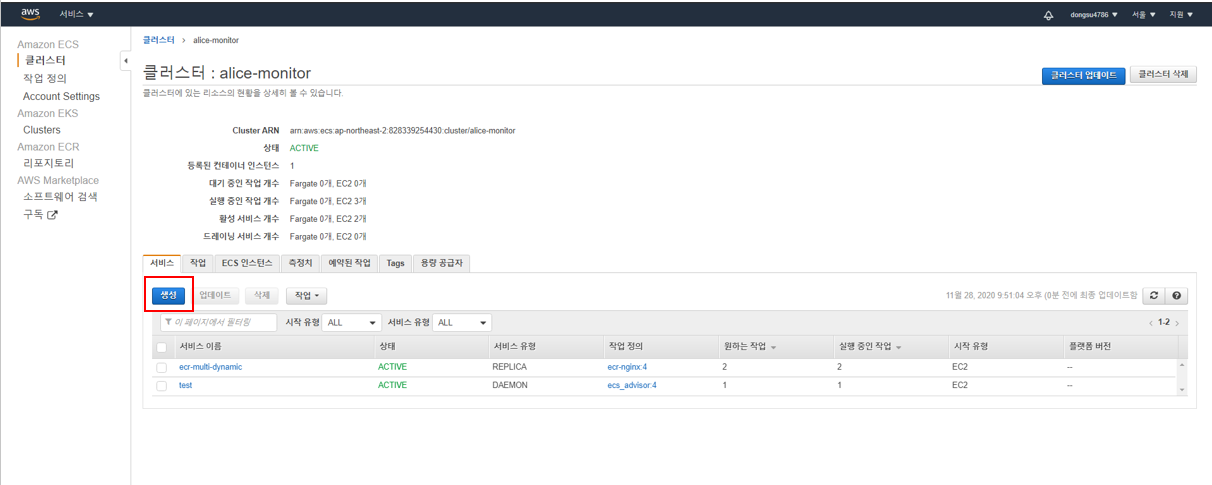
Task: Sort by 원하는 작업 column arrow
Action: (x=774, y=347)
